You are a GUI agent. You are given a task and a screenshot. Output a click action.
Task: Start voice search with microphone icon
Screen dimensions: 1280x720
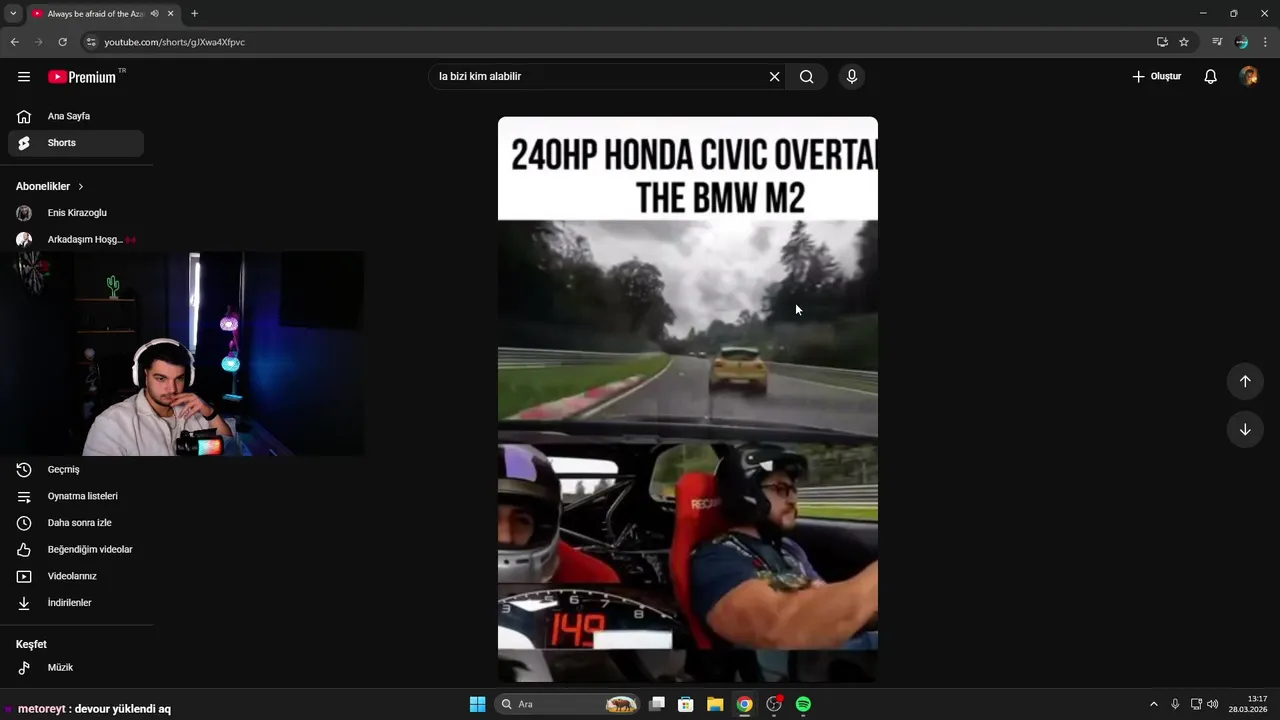point(852,77)
